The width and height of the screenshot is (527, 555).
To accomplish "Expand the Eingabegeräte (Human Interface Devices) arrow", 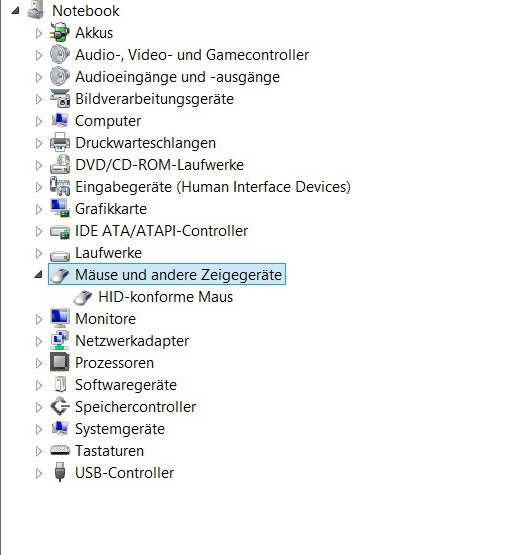I will 39,187.
